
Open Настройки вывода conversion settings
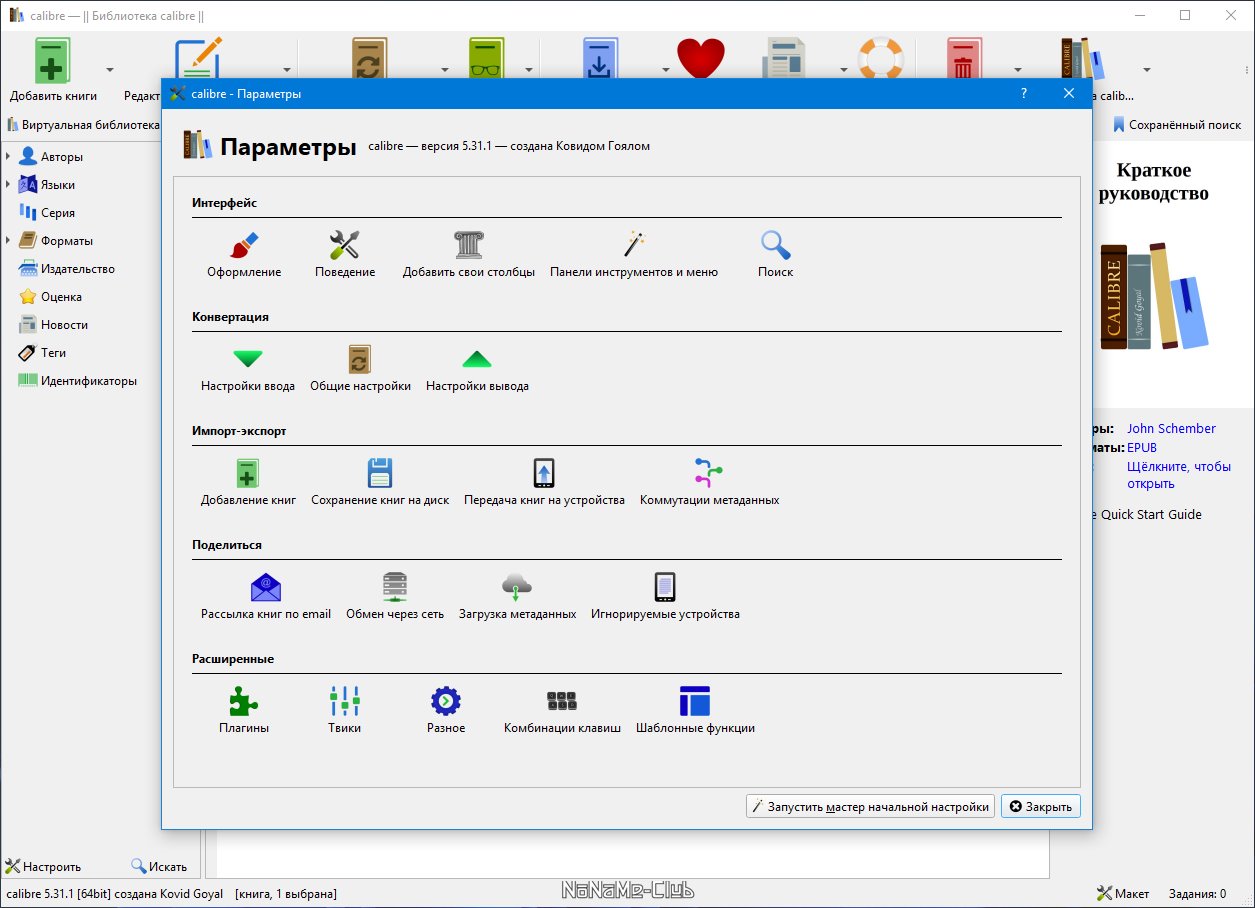click(x=477, y=368)
